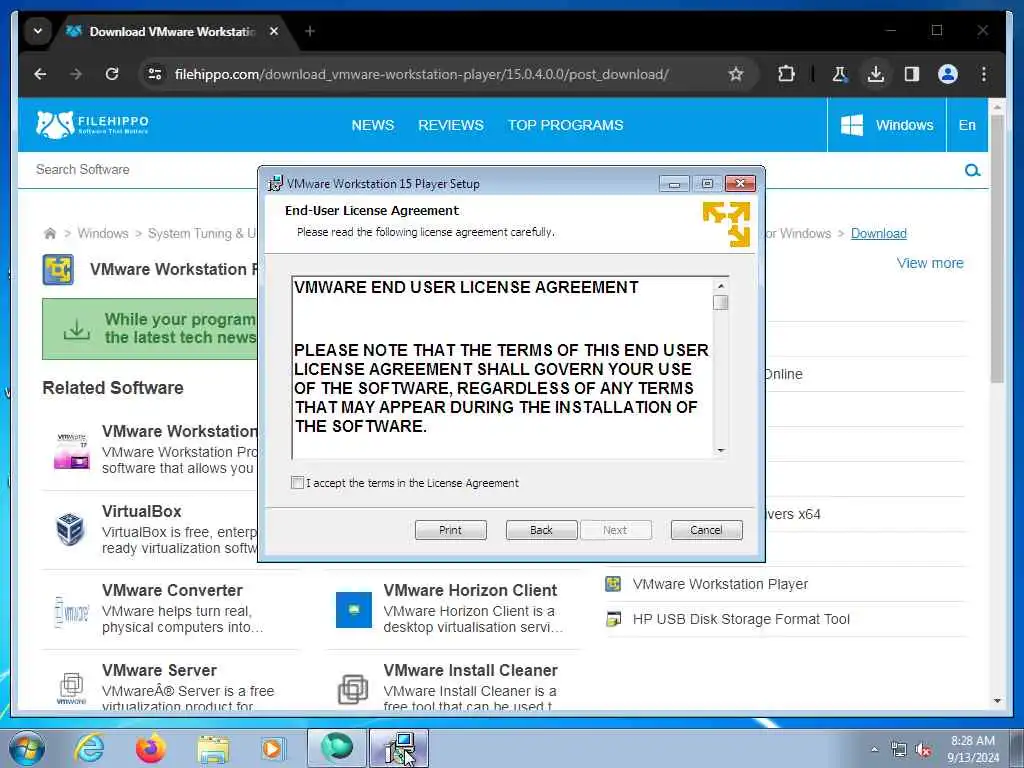Open the TOP PROGRAMS menu item
The width and height of the screenshot is (1024, 768).
(x=566, y=125)
